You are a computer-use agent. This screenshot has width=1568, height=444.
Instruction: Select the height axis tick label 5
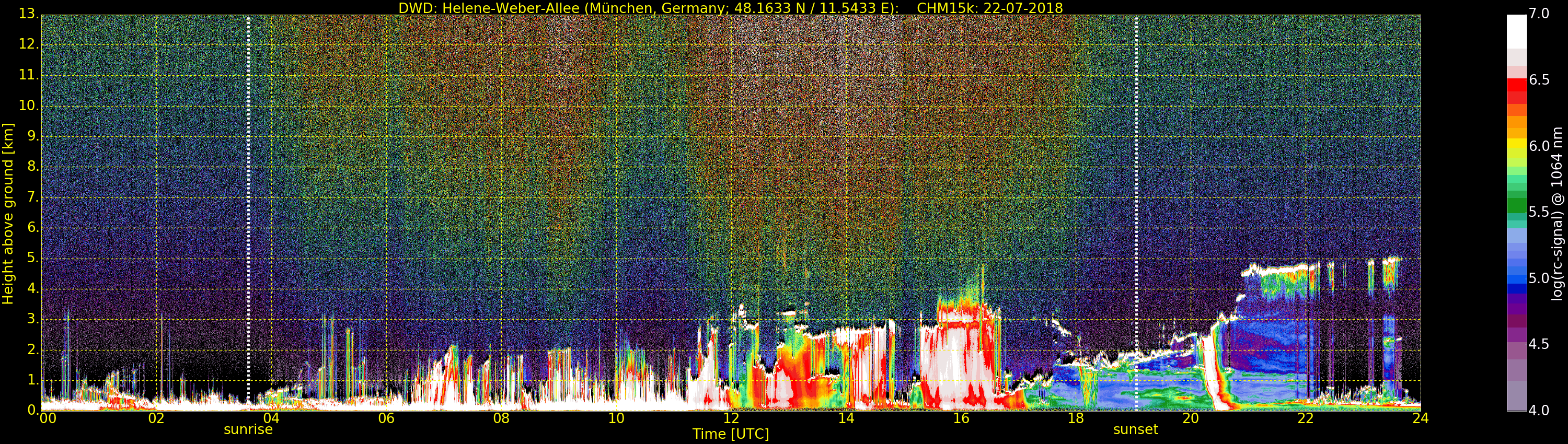(32, 258)
